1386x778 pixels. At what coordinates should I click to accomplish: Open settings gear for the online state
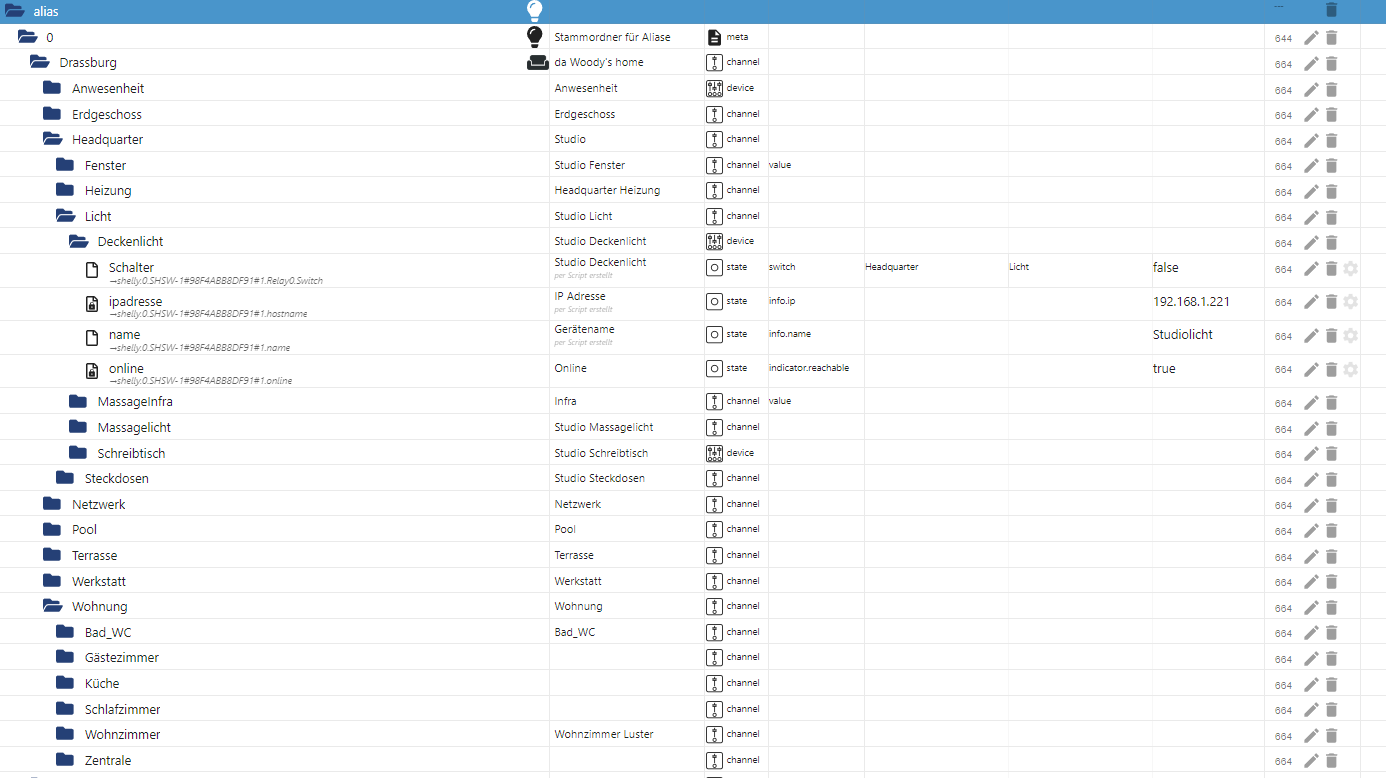click(x=1350, y=369)
